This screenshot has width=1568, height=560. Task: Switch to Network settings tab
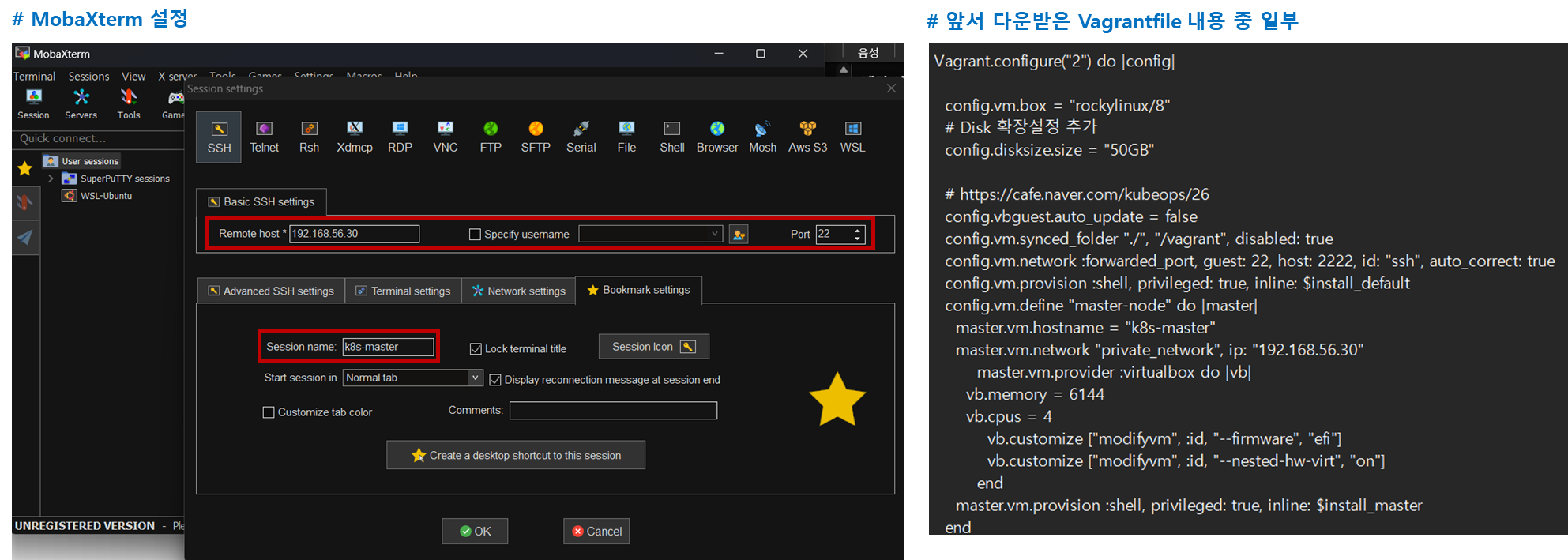pyautogui.click(x=519, y=291)
